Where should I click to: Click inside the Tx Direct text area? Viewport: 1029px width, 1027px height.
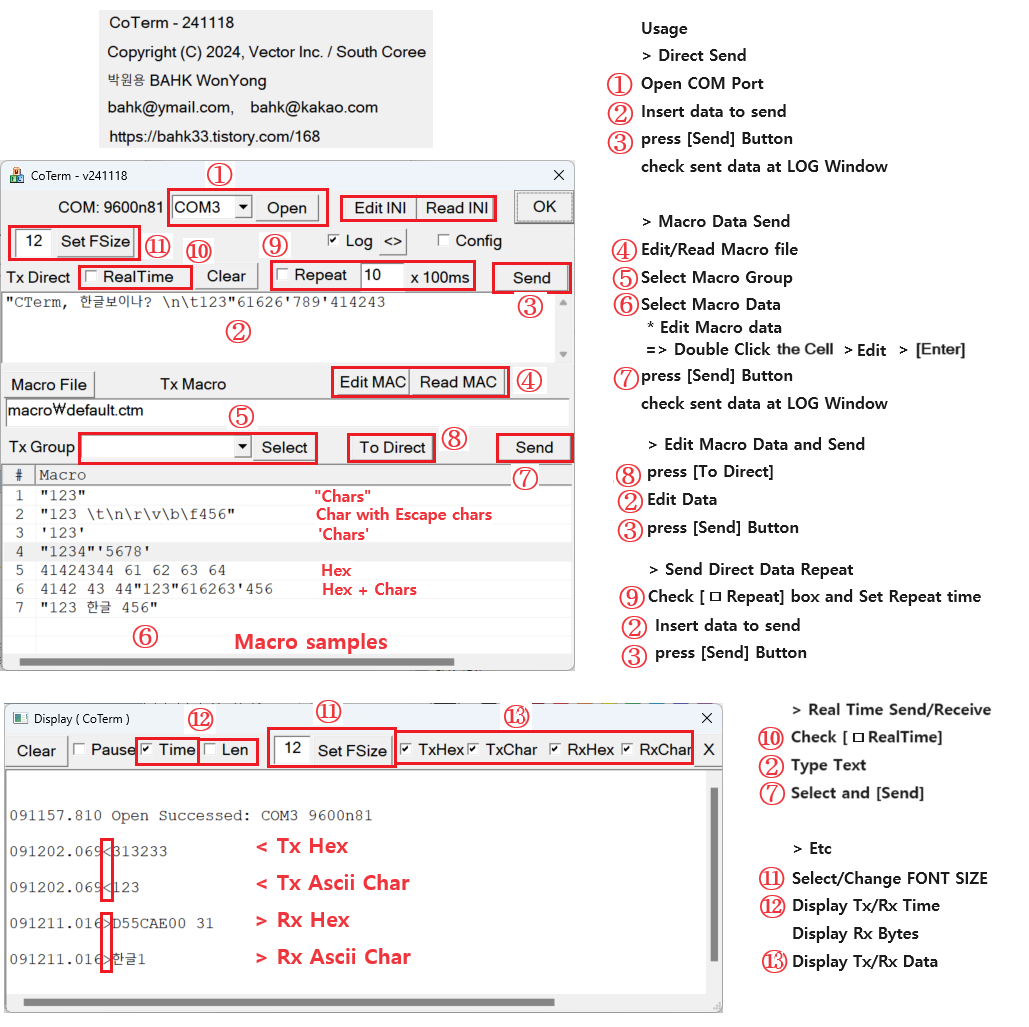[279, 326]
